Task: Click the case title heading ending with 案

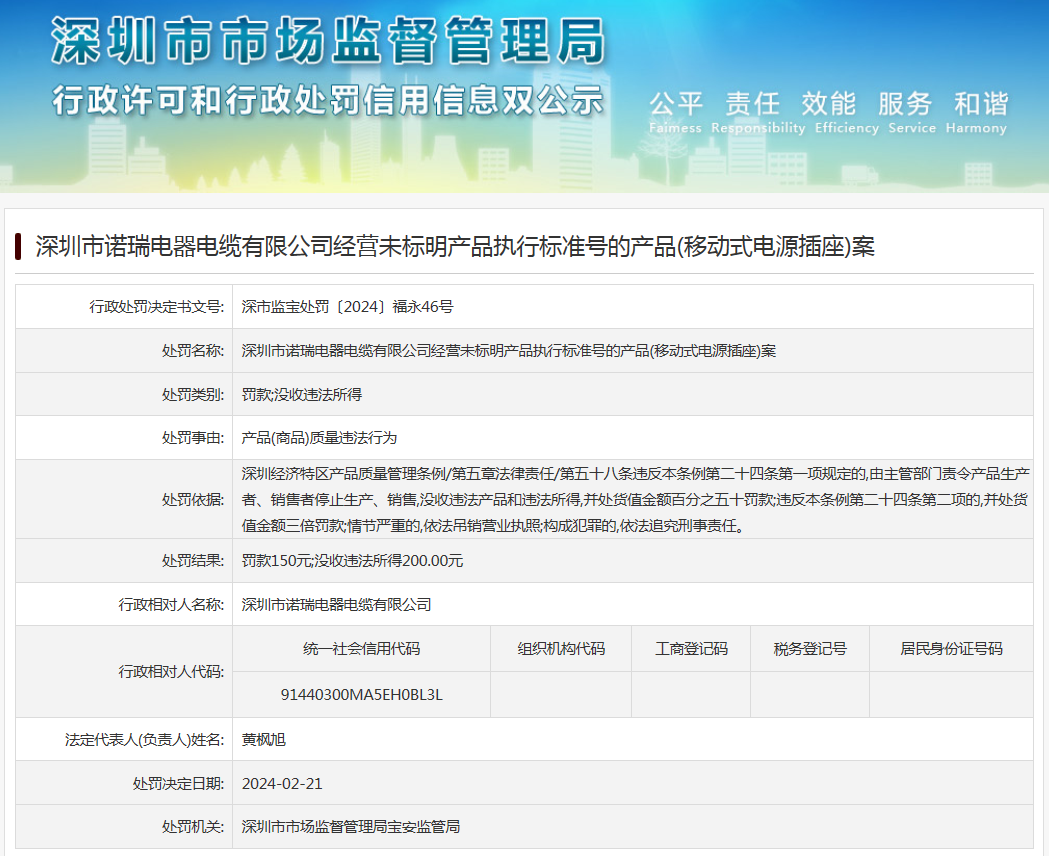Action: point(455,247)
